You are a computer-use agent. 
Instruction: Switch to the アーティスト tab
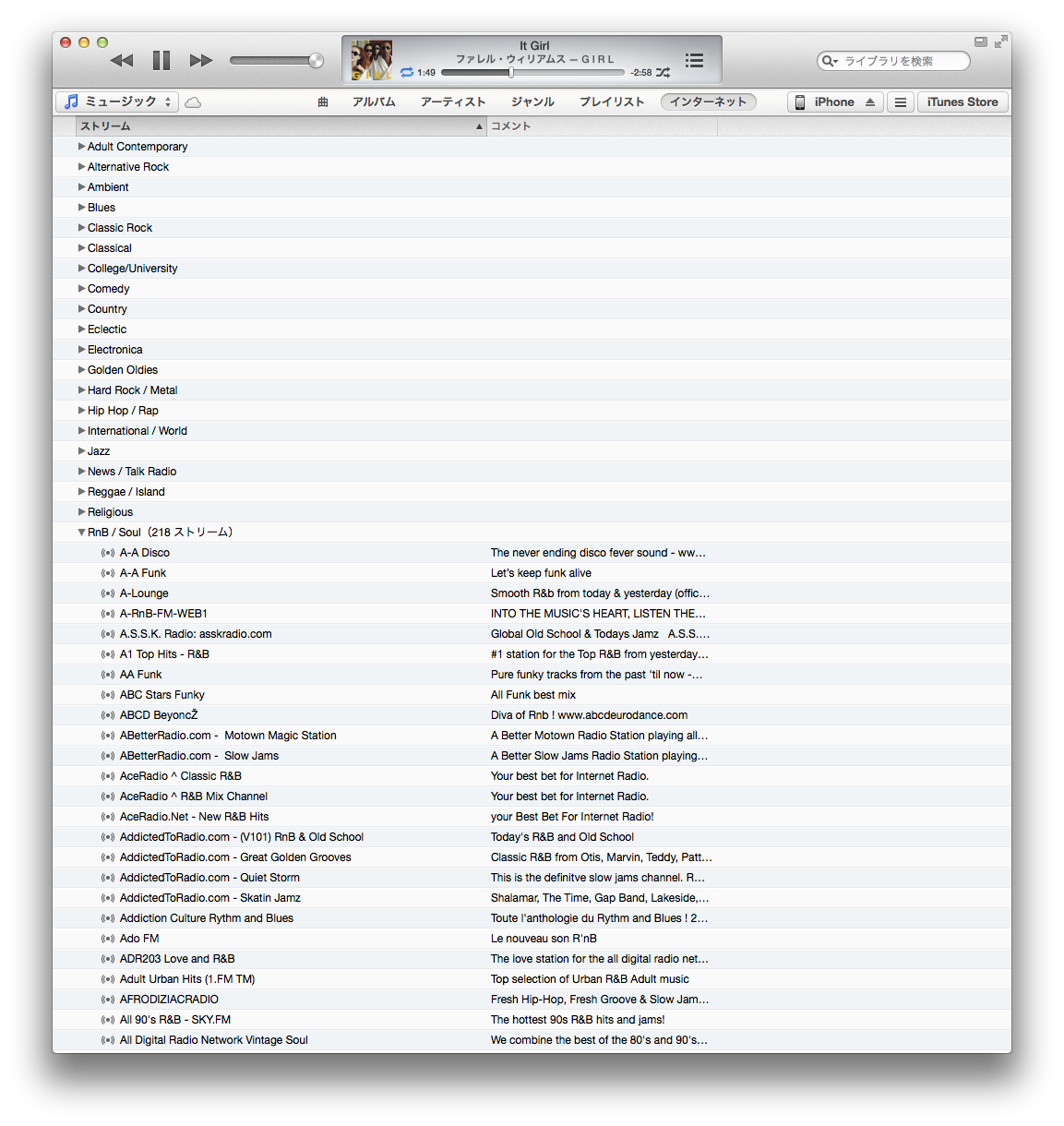(x=453, y=102)
